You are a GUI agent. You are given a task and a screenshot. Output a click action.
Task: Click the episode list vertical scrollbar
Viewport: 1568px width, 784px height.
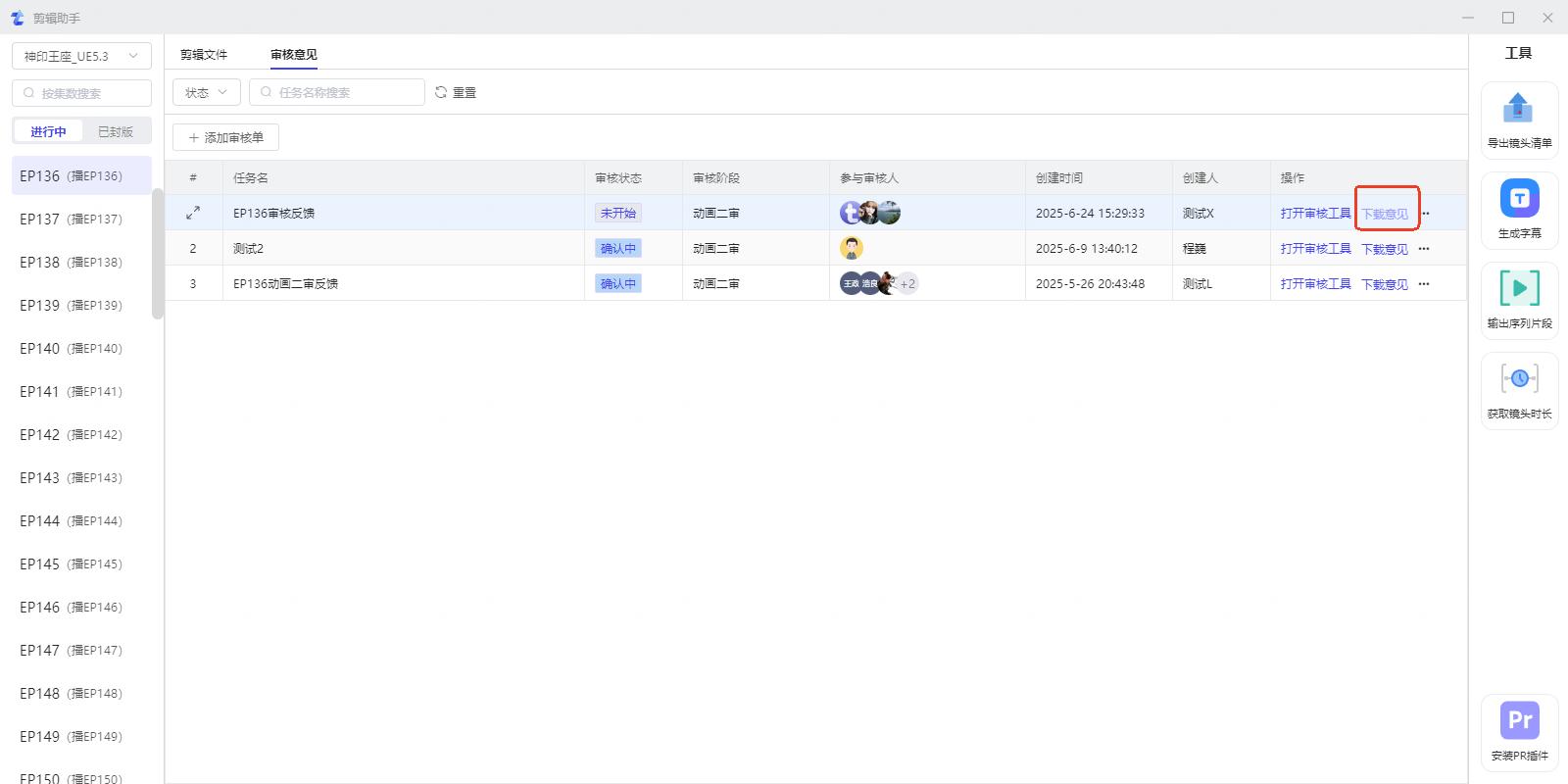(158, 253)
